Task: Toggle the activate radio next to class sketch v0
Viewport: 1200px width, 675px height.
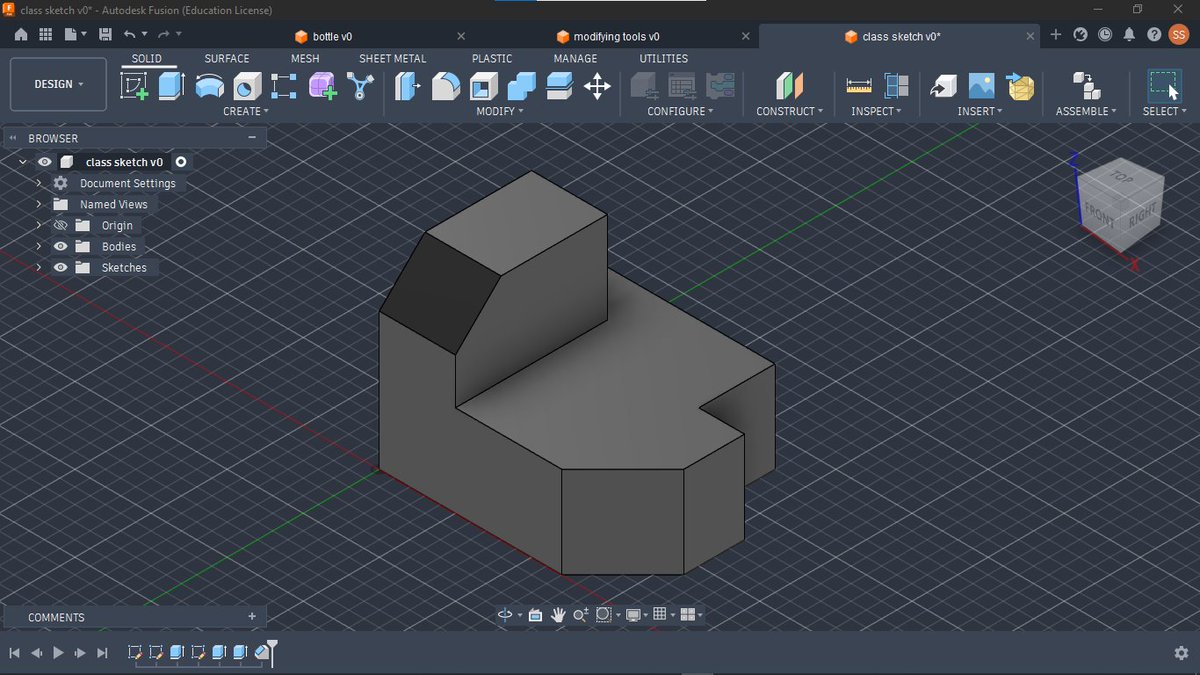Action: (181, 162)
